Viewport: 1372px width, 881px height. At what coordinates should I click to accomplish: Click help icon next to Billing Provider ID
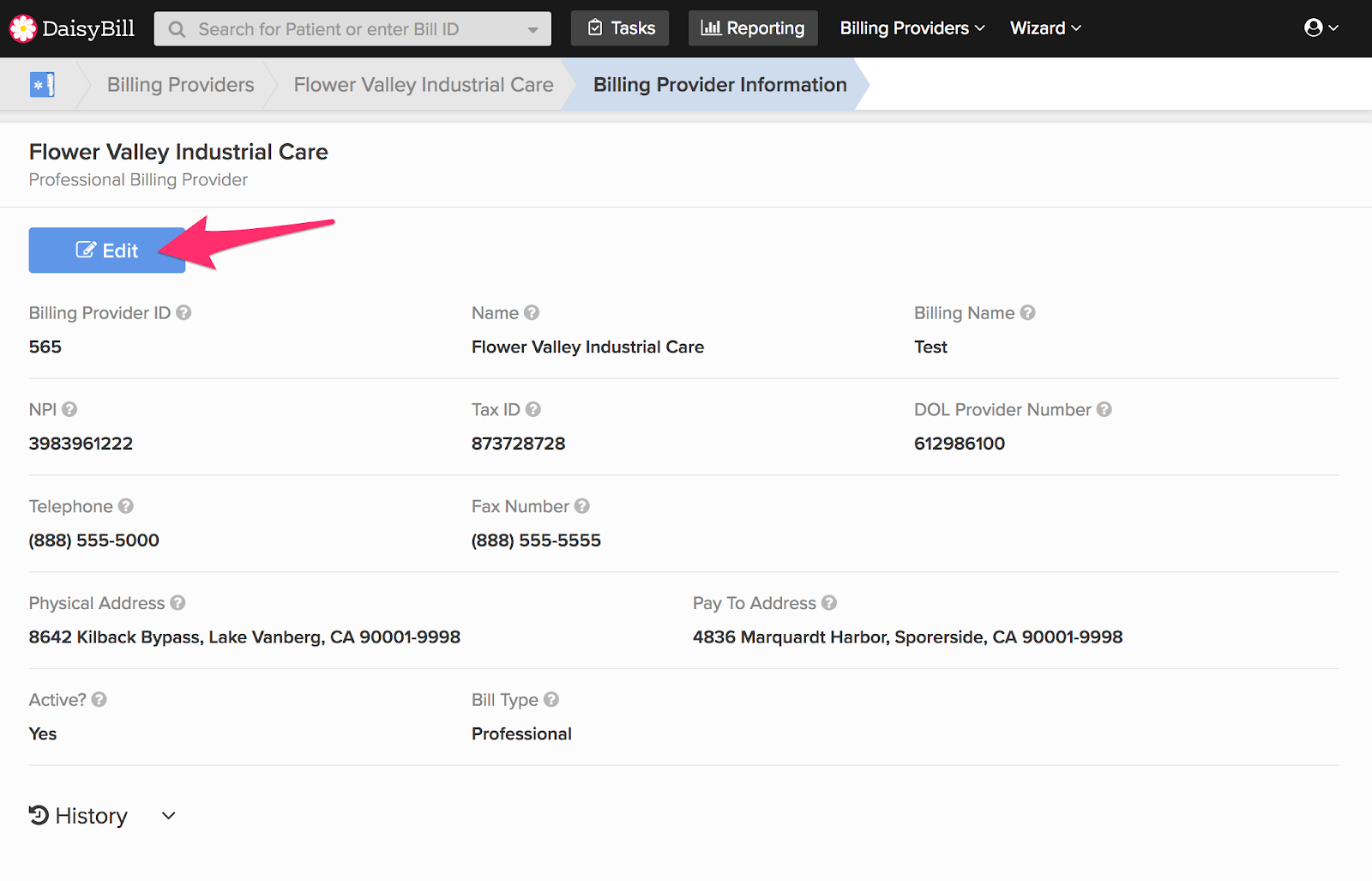tap(184, 313)
